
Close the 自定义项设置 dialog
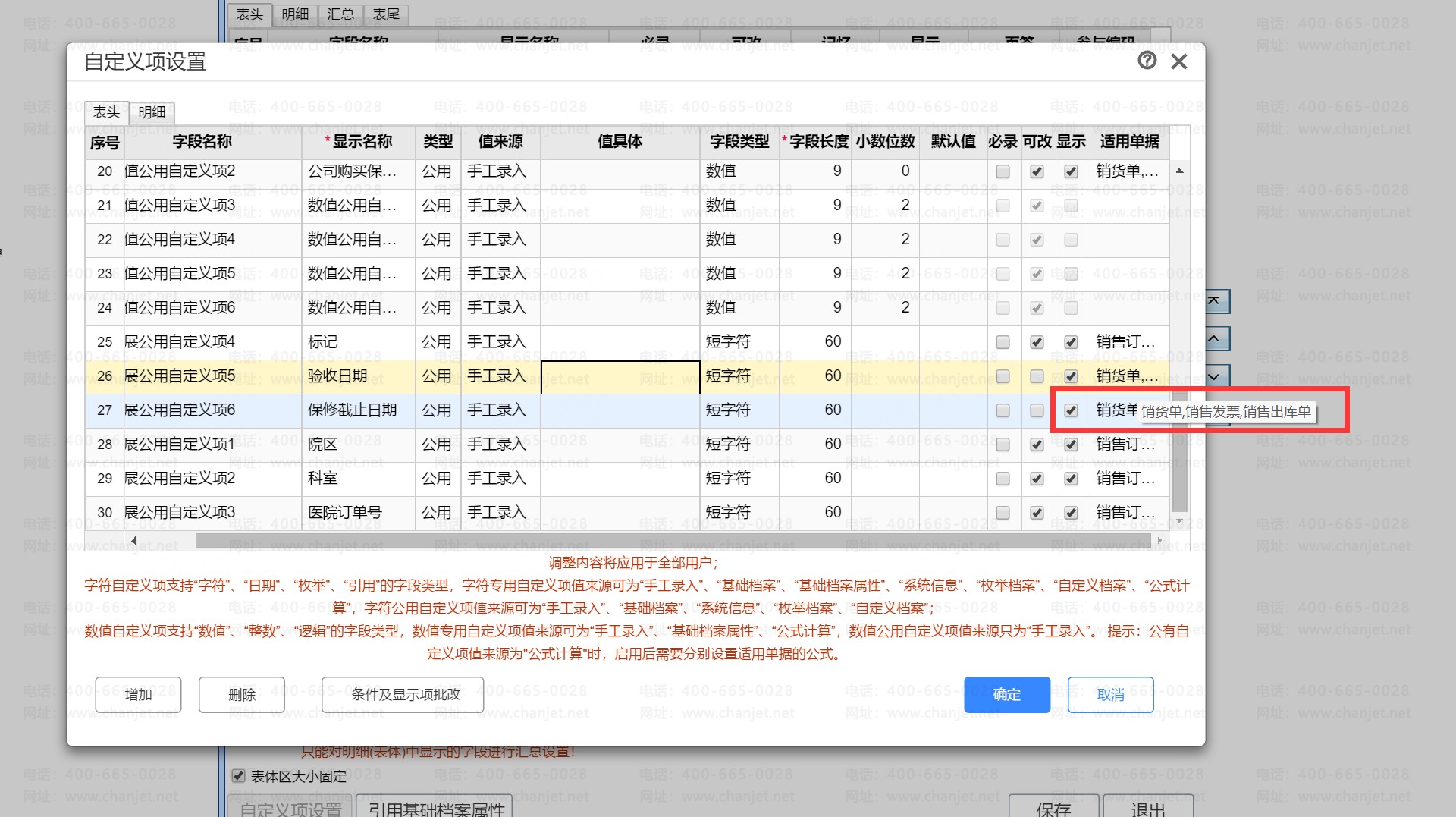click(x=1178, y=61)
